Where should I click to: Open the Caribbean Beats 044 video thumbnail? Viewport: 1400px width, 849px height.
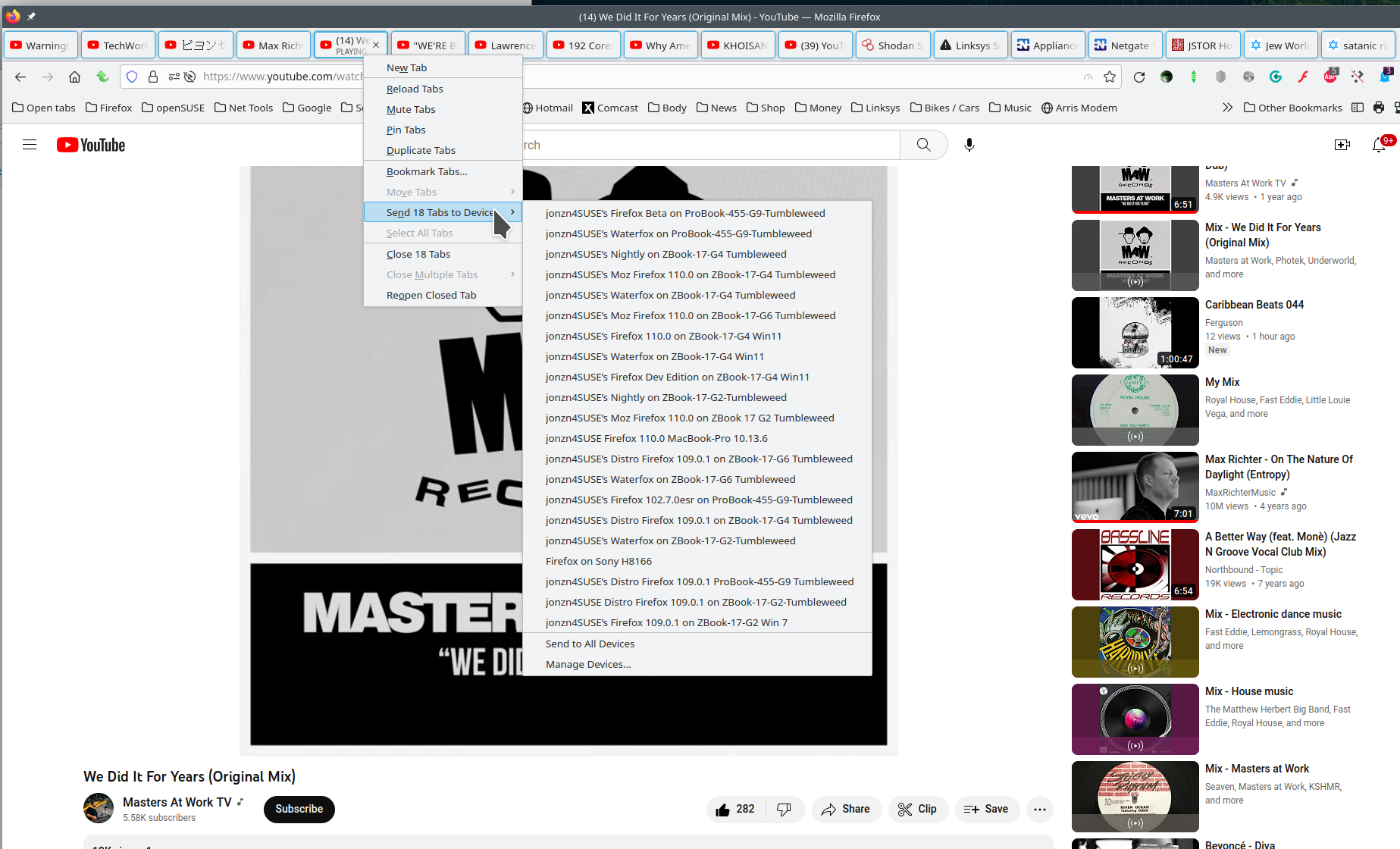click(x=1135, y=333)
